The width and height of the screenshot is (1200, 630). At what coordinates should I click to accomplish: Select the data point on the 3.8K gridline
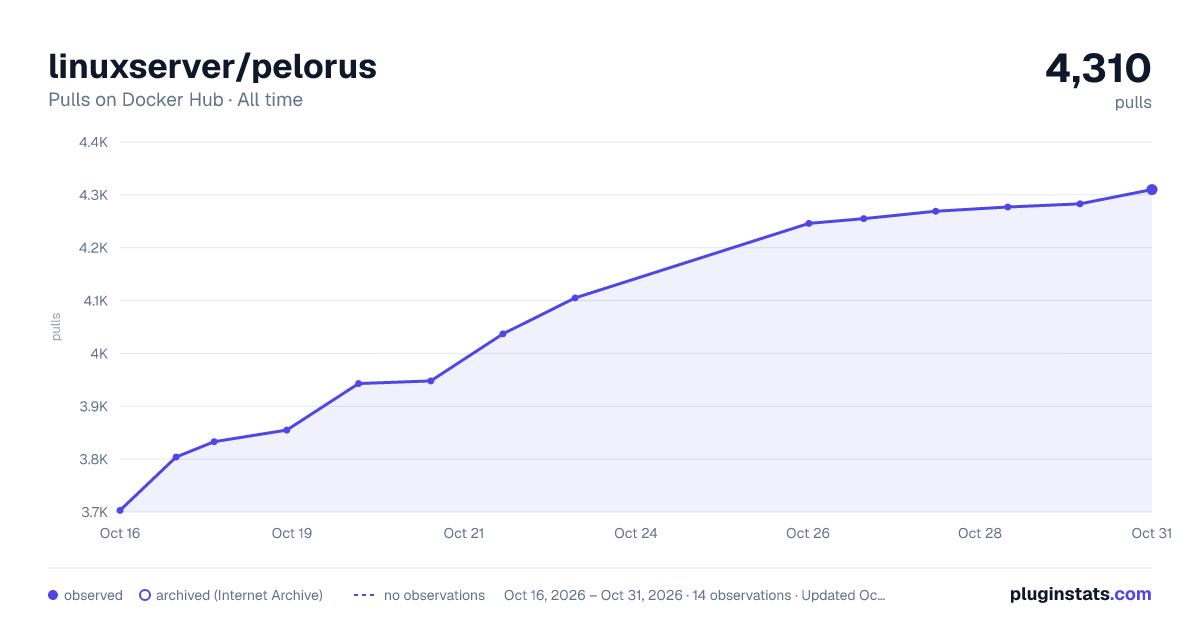click(x=176, y=457)
